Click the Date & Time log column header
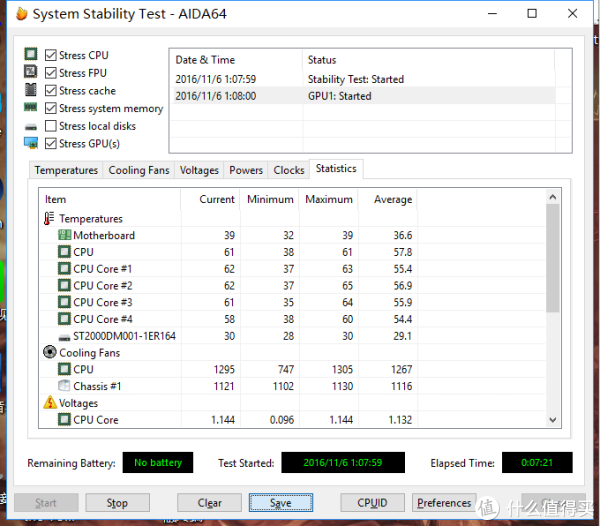Viewport: 600px width, 526px height. (236, 60)
